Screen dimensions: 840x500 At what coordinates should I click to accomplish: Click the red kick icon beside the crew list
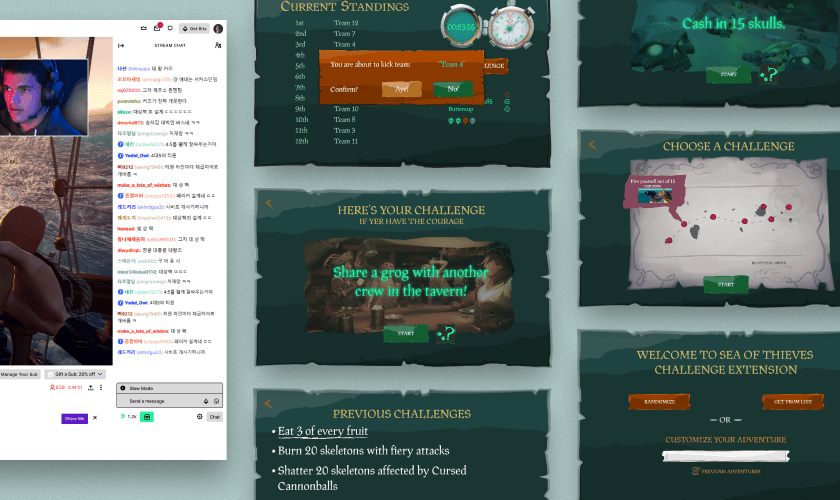(x=507, y=94)
